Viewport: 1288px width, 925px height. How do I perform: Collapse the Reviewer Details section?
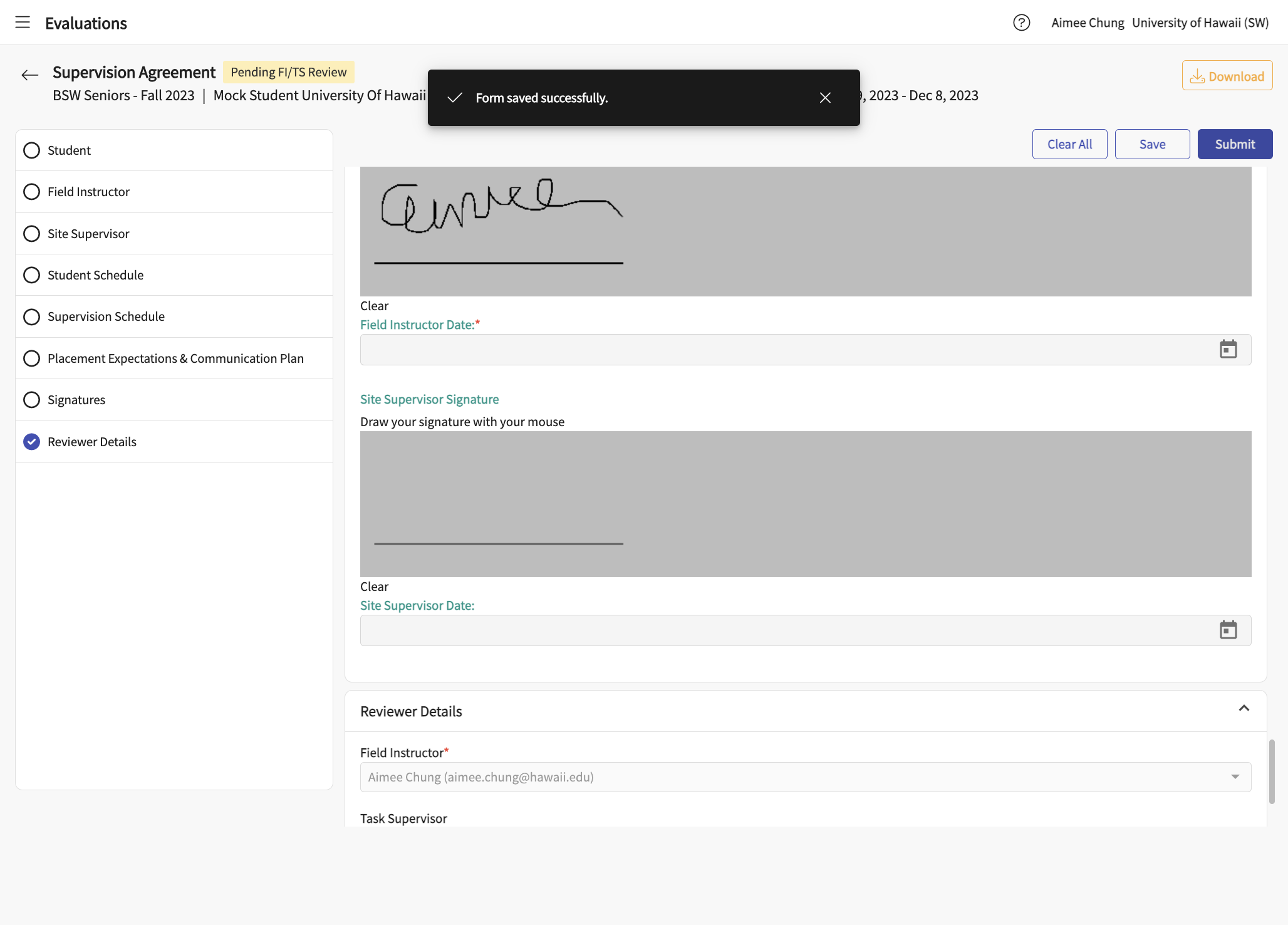point(1244,708)
